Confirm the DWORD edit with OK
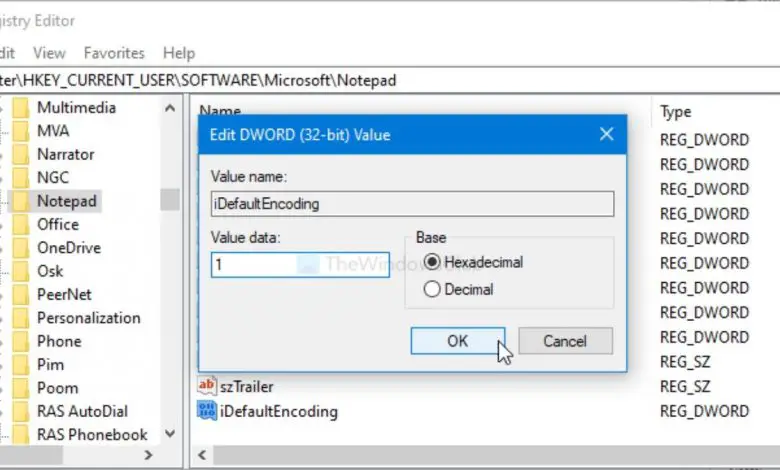The width and height of the screenshot is (780, 470). (x=457, y=340)
